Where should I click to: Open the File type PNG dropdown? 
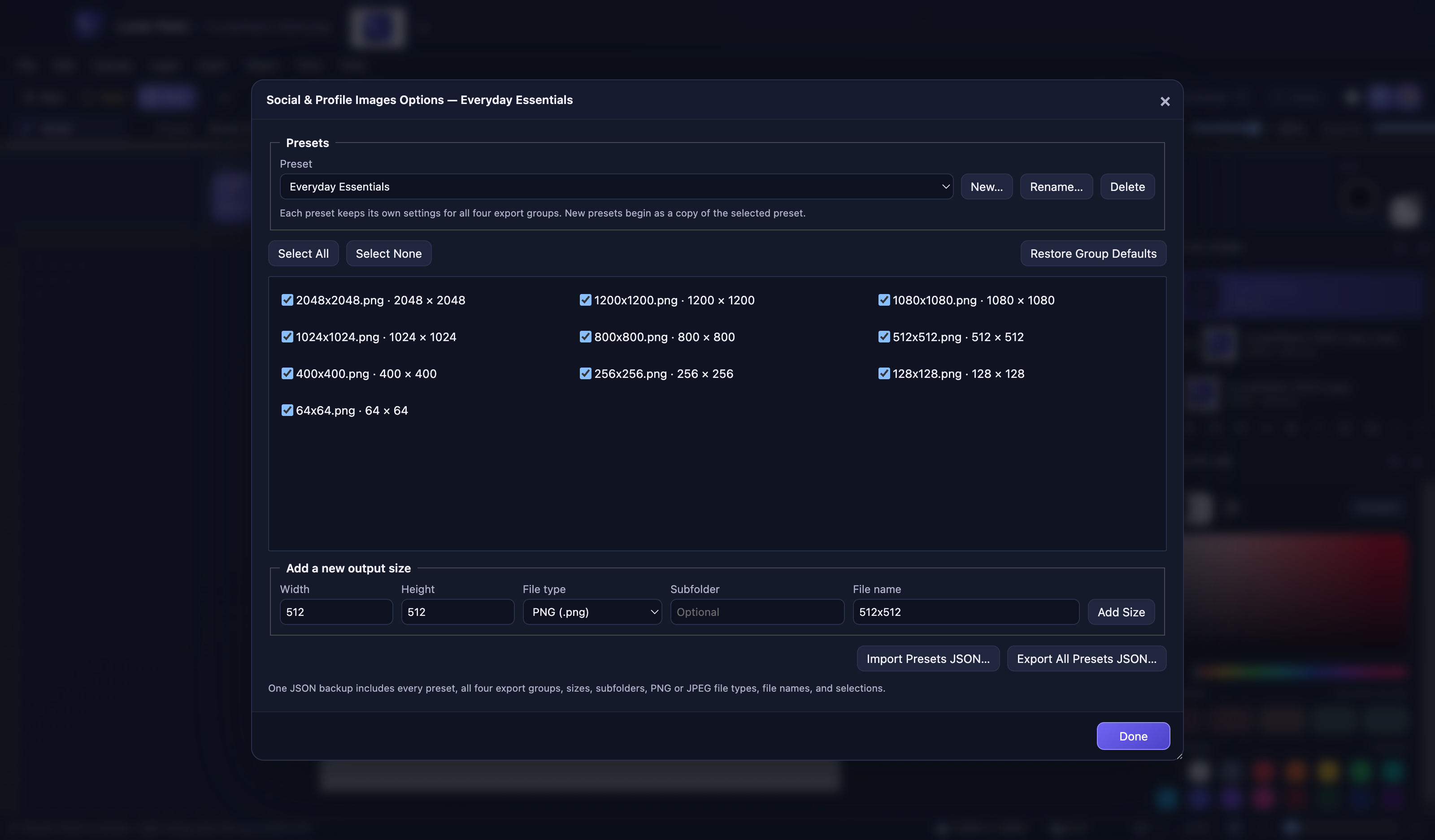point(592,612)
